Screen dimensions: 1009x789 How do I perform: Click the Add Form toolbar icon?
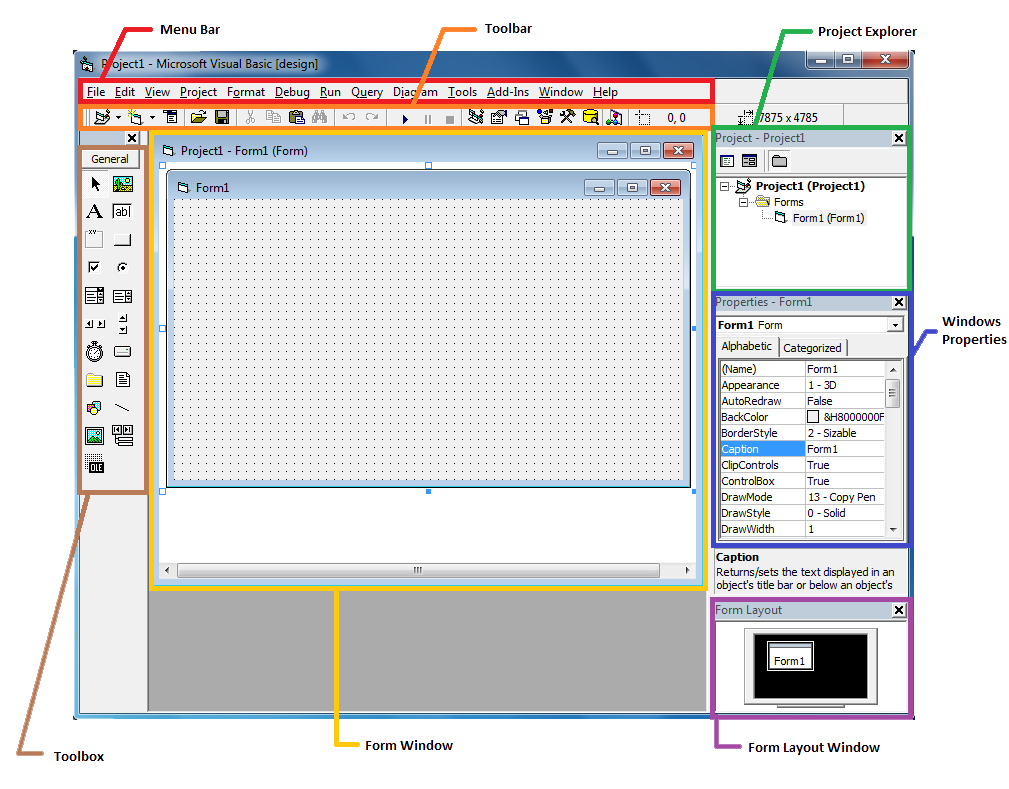(x=135, y=117)
